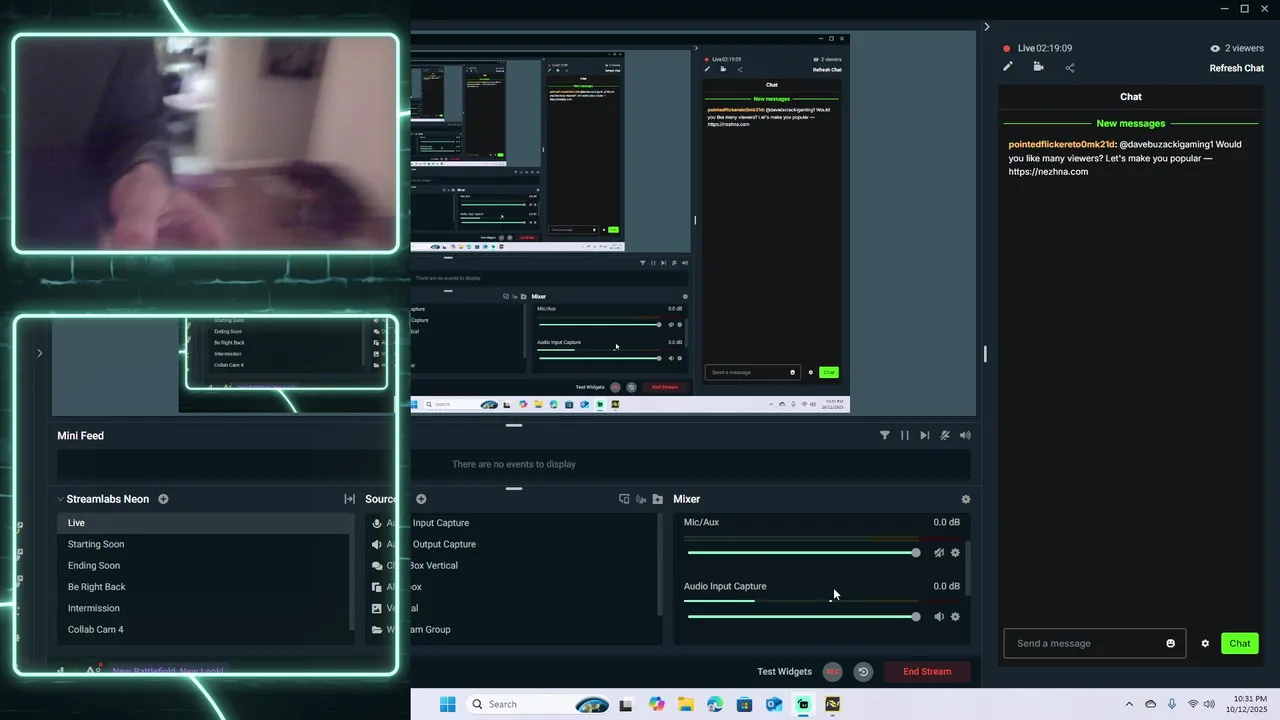Select the Ending Soon scene
Viewport: 1280px width, 720px height.
point(204,565)
